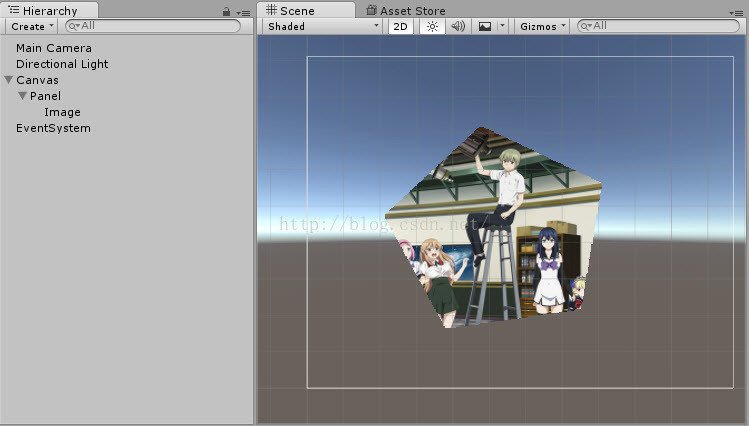749x426 pixels.
Task: Open the Gizmos dropdown
Action: (542, 26)
